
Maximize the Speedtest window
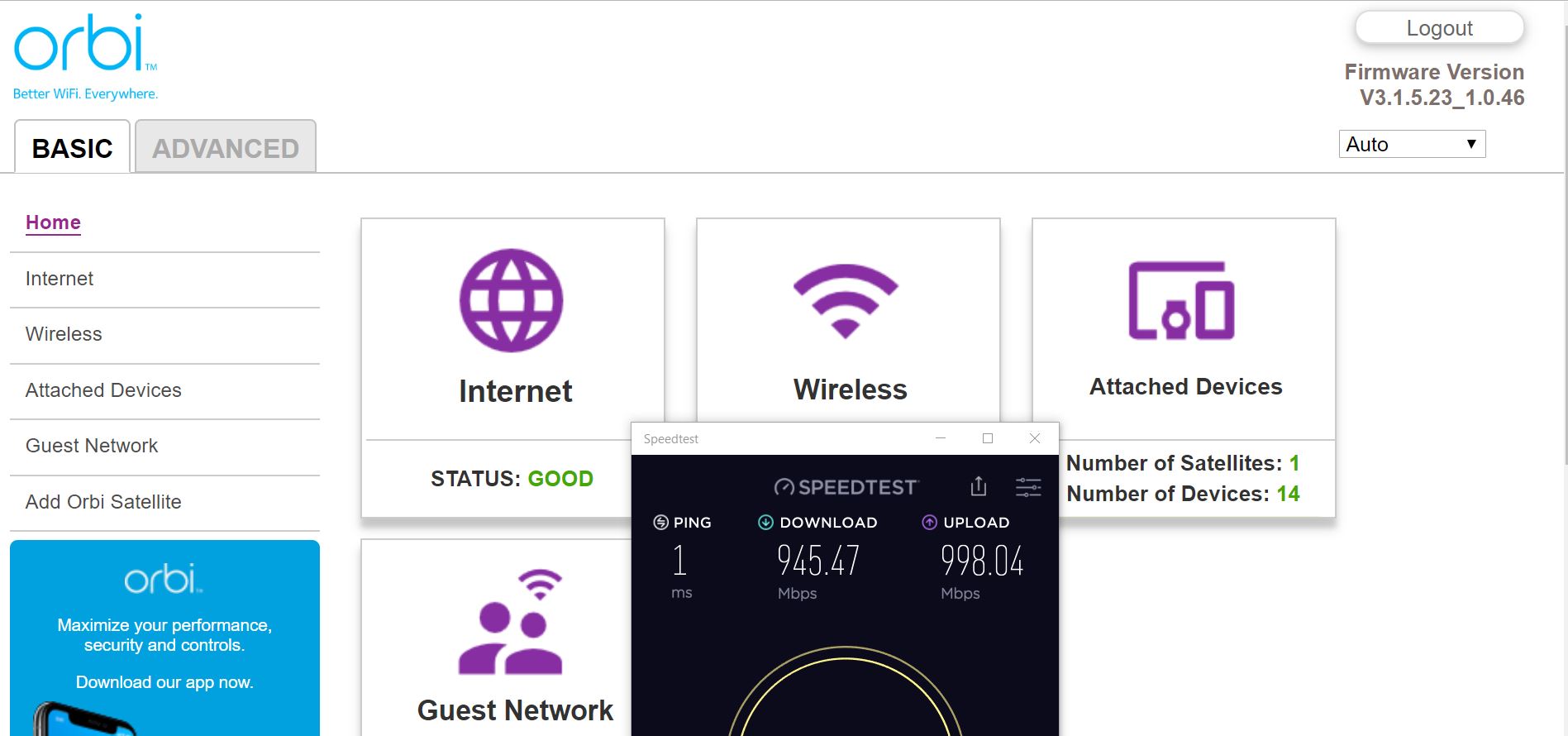[x=987, y=438]
